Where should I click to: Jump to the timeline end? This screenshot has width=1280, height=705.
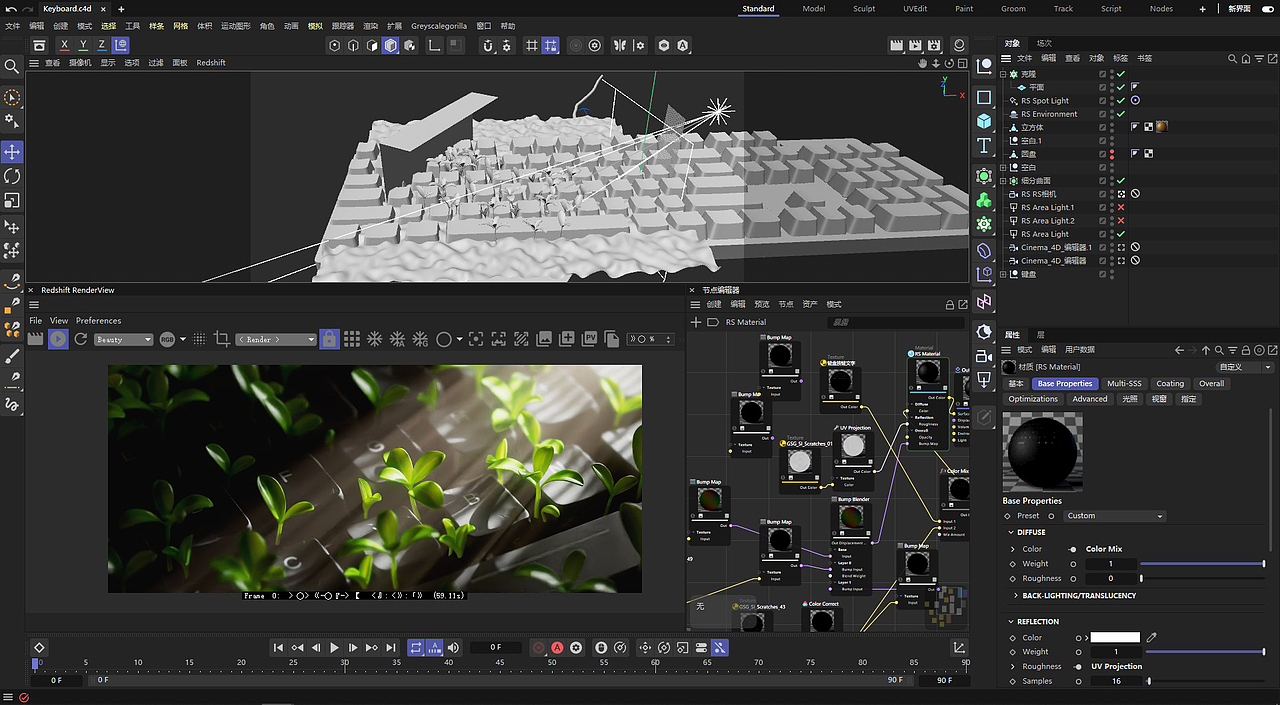coord(391,648)
